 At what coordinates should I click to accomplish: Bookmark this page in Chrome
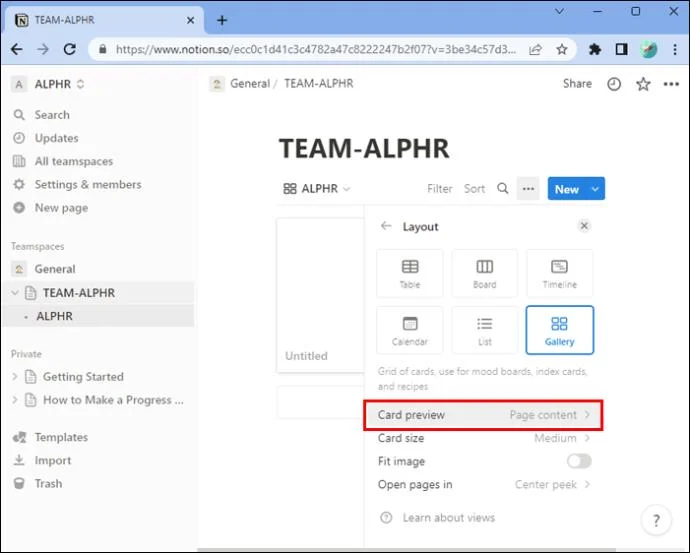[562, 49]
